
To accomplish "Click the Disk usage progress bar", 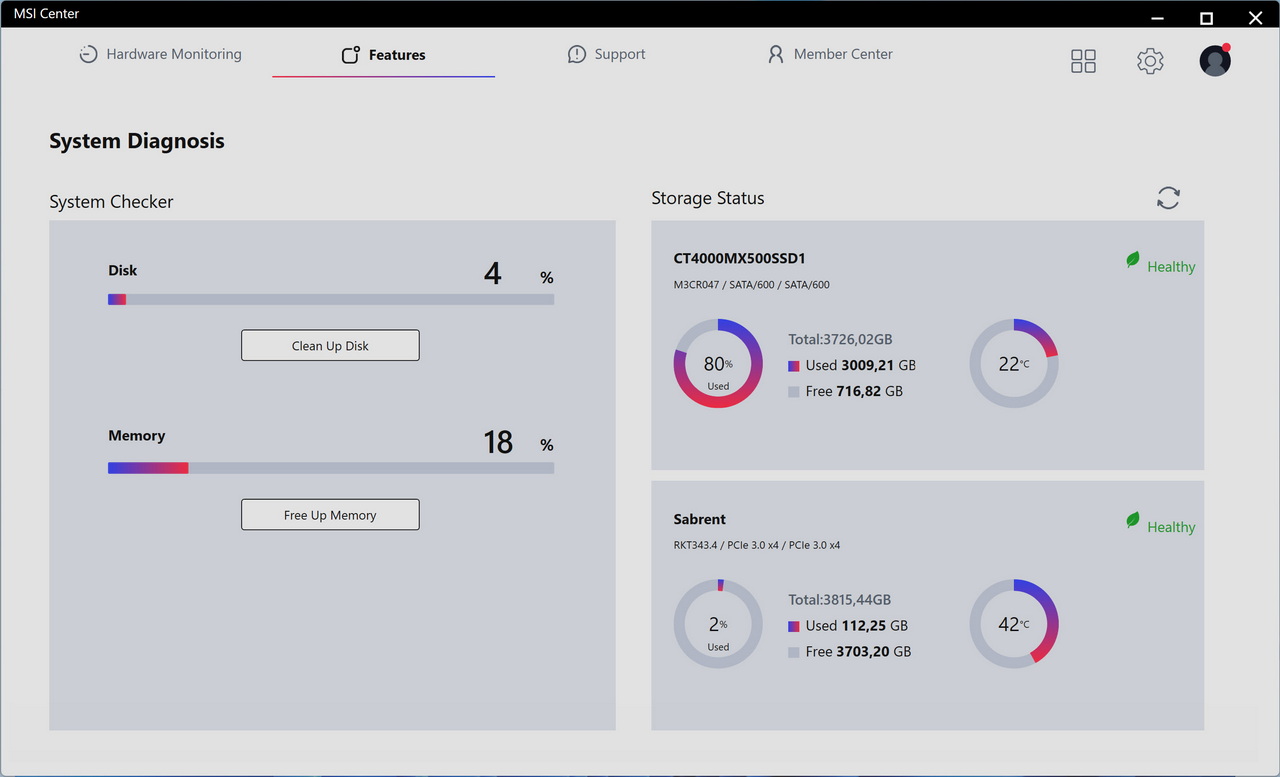I will (x=330, y=299).
